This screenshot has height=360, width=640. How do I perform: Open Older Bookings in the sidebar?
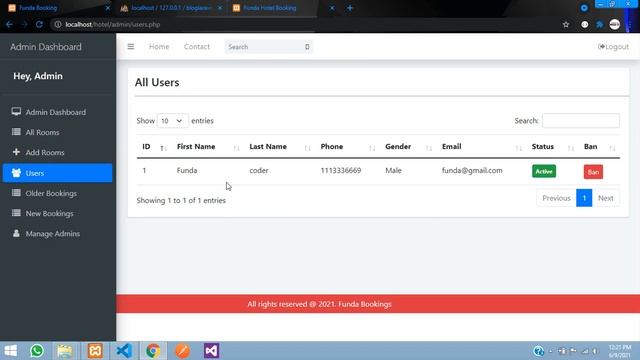click(57, 193)
